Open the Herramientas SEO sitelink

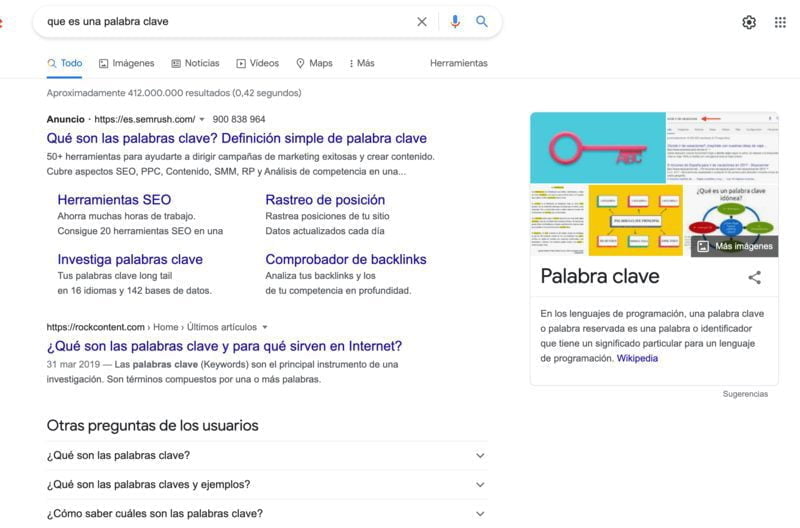[x=114, y=200]
